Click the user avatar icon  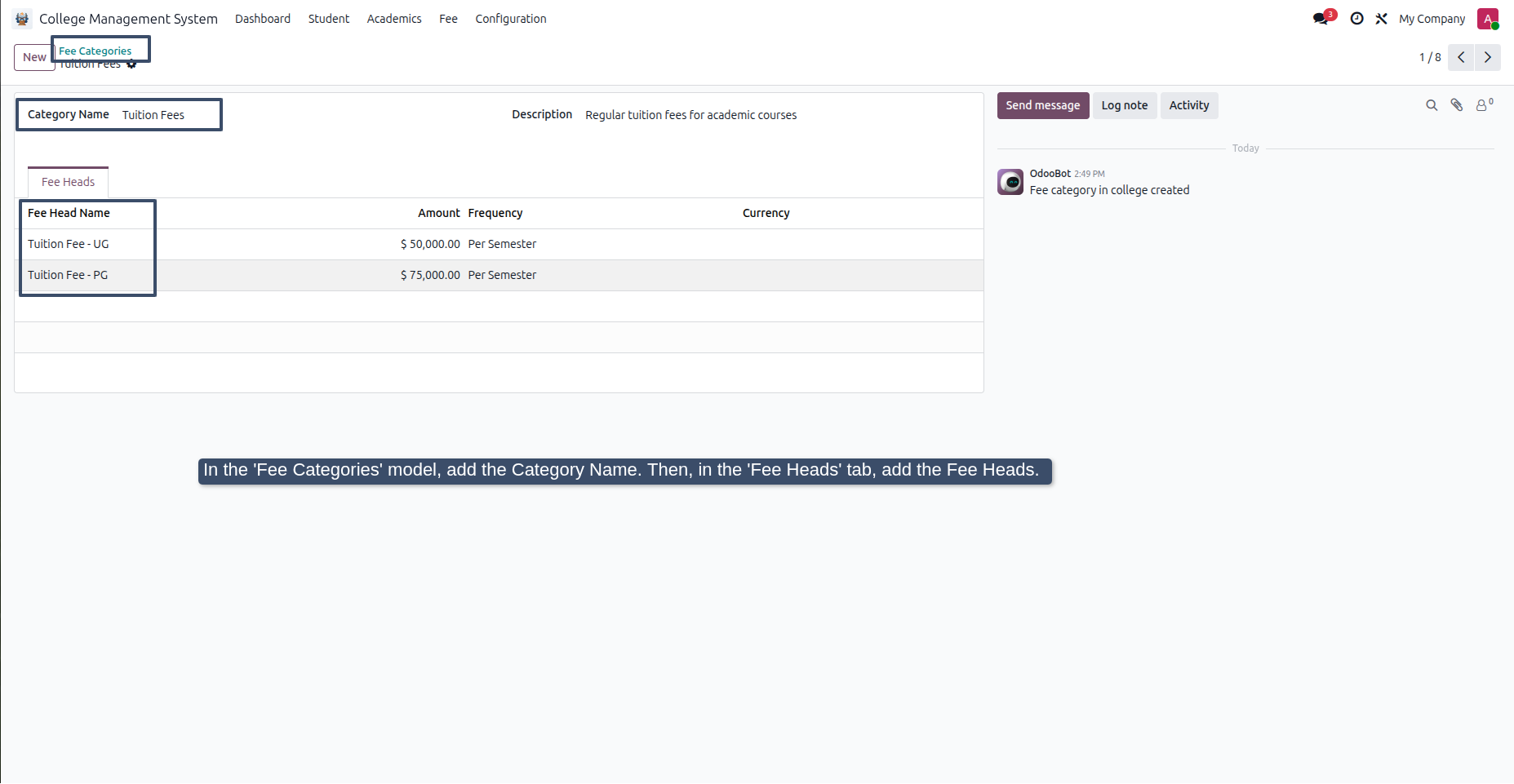click(x=1488, y=18)
